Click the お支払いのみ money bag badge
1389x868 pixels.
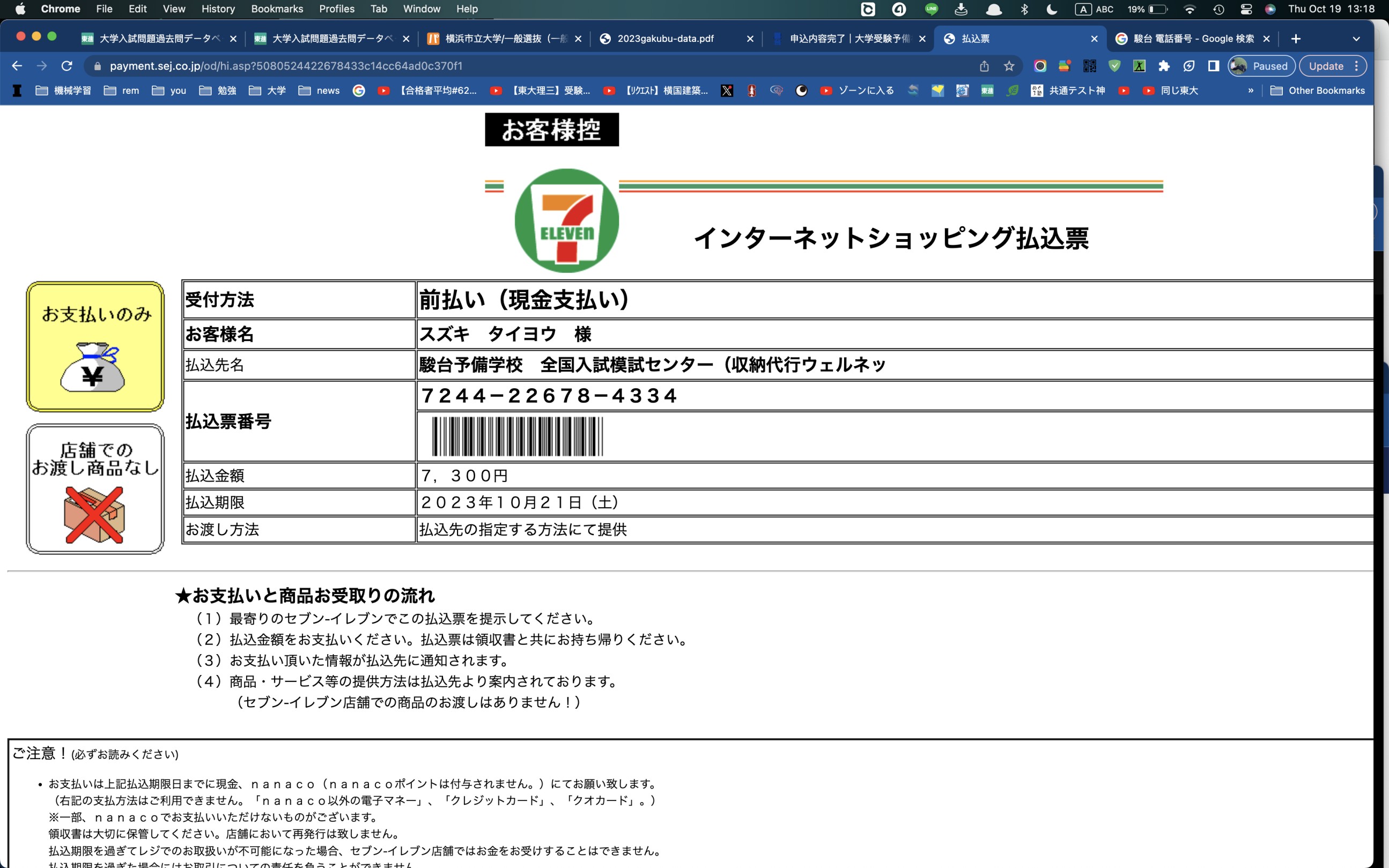[95, 346]
